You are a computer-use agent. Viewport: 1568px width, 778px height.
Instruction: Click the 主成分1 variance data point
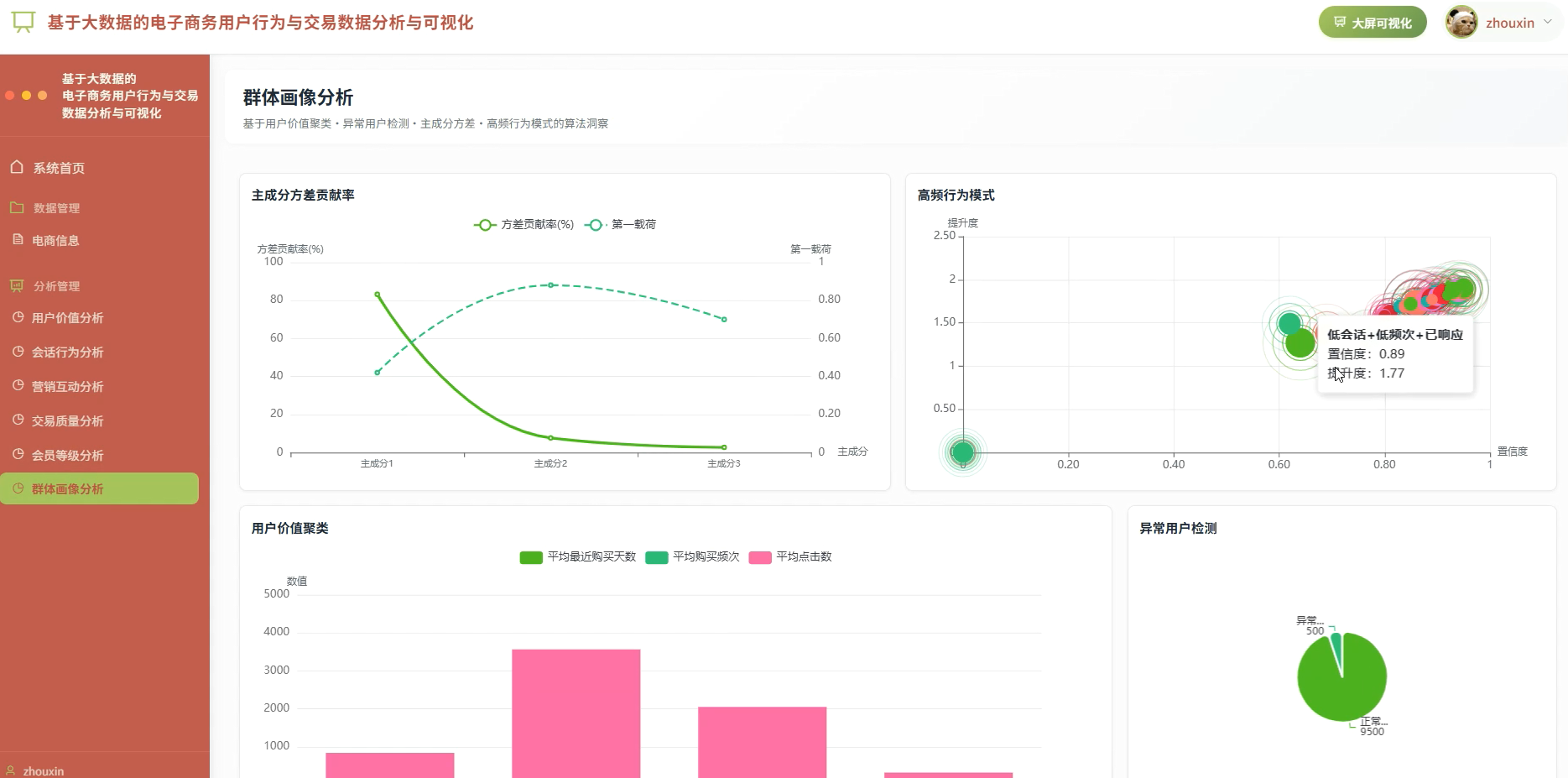point(378,295)
